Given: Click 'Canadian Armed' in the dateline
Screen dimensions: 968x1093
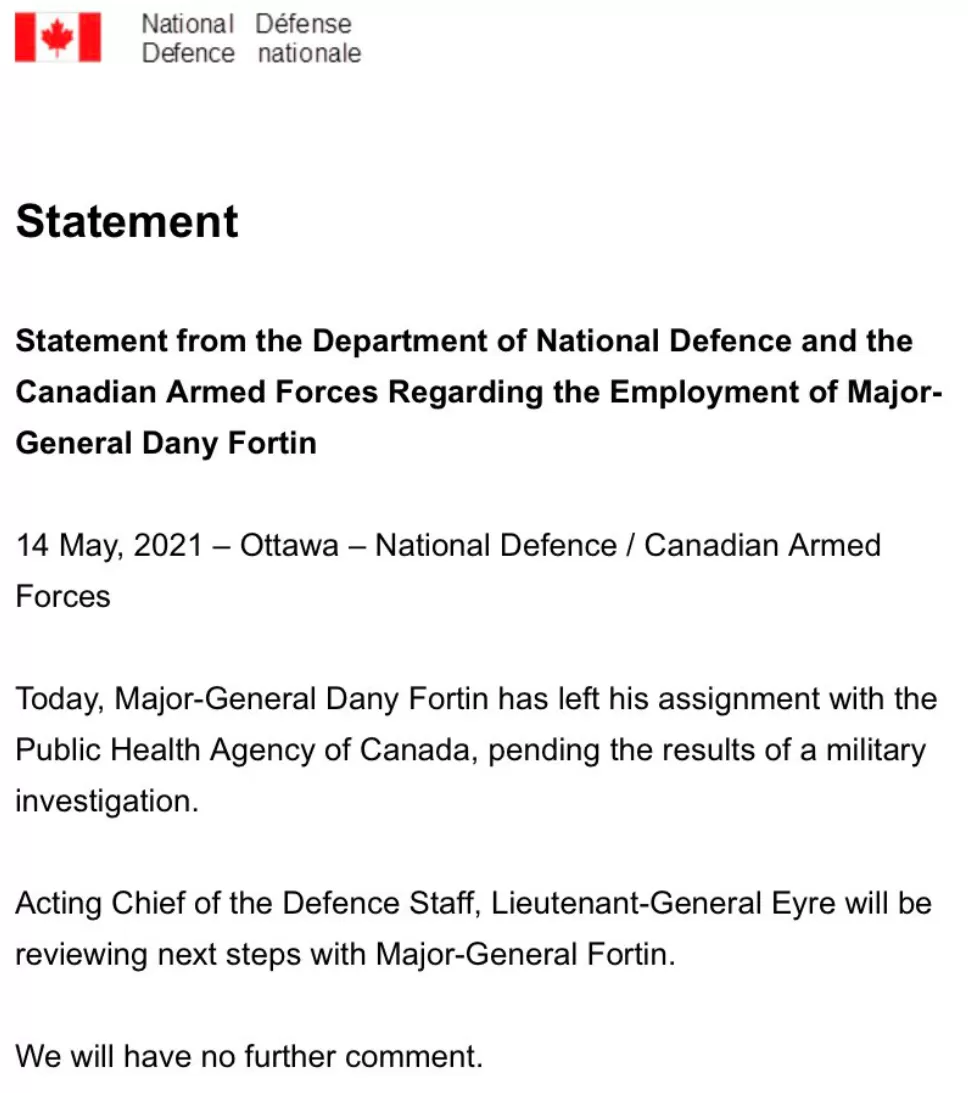Looking at the screenshot, I should tap(762, 546).
